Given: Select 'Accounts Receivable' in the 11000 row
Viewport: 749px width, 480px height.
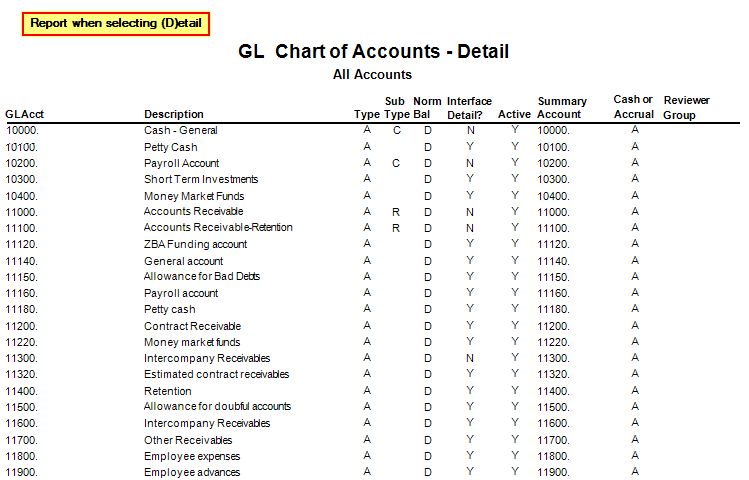Looking at the screenshot, I should coord(193,212).
